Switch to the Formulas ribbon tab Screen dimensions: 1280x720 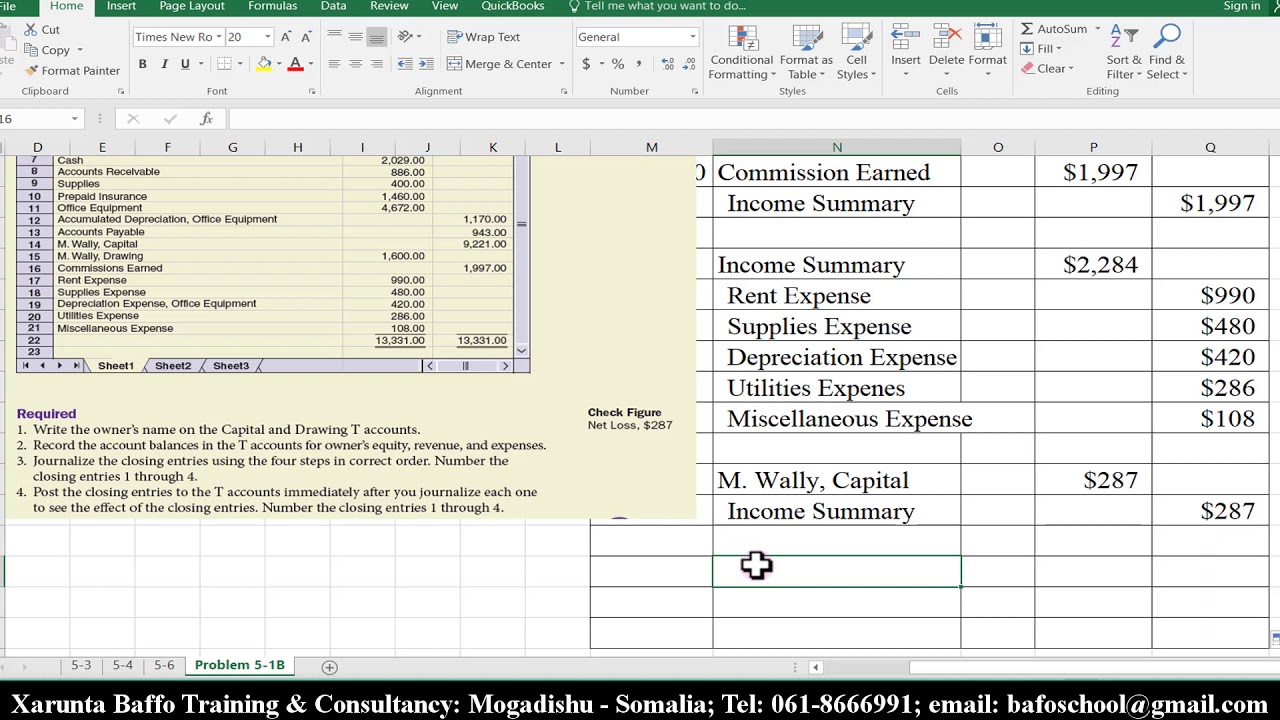(x=272, y=6)
